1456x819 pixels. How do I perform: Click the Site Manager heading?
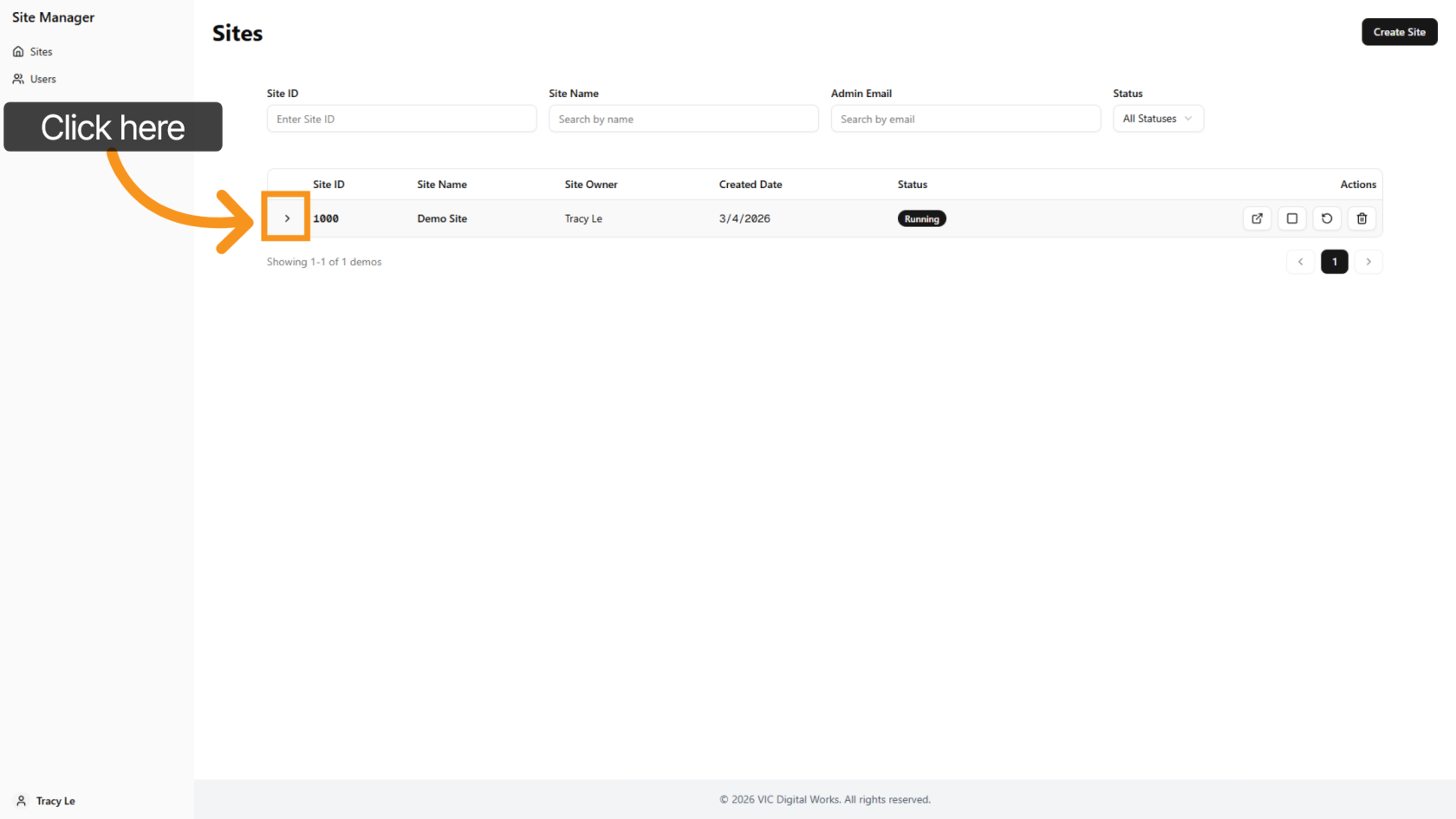53,16
